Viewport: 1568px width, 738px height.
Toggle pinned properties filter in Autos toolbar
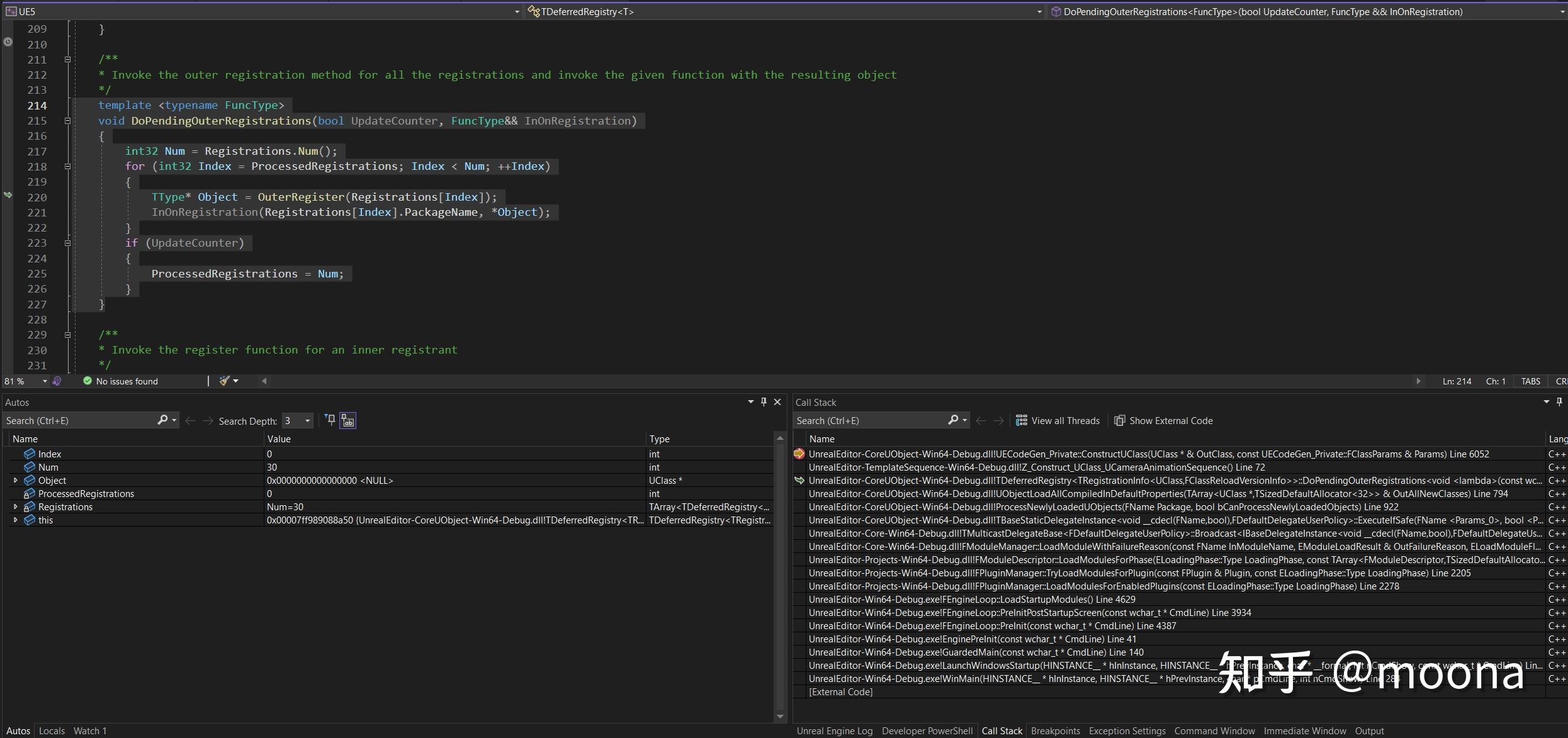[x=330, y=420]
